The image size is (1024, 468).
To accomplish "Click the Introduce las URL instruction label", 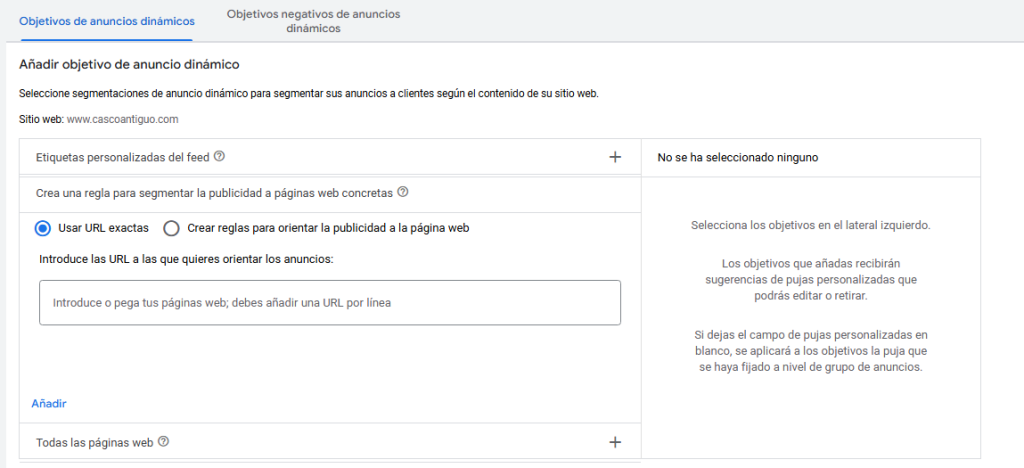I will point(186,259).
